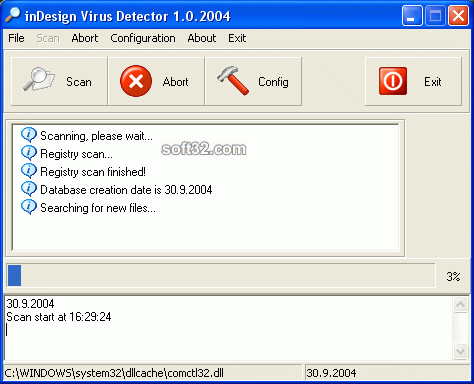
Task: Choose Exit in the menu bar
Action: [237, 38]
